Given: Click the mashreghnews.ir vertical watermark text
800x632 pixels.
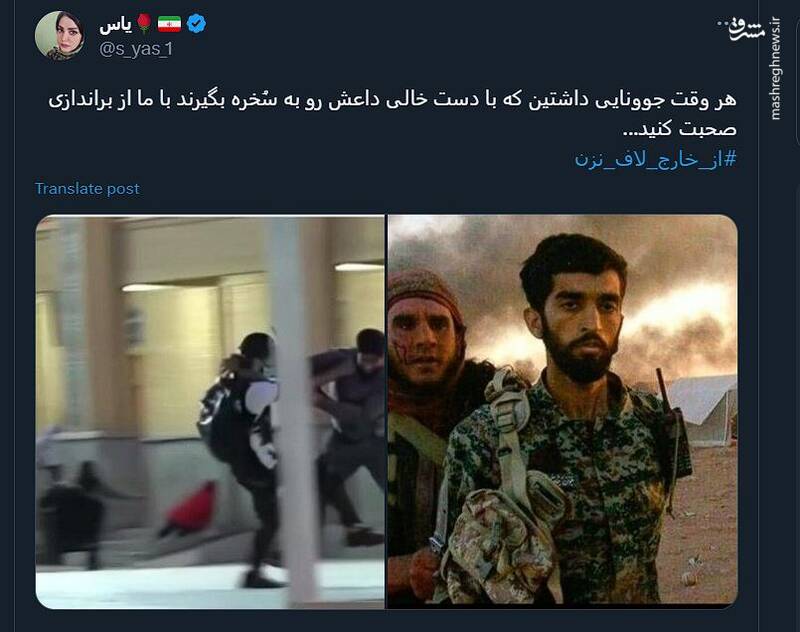Looking at the screenshot, I should 776,69.
